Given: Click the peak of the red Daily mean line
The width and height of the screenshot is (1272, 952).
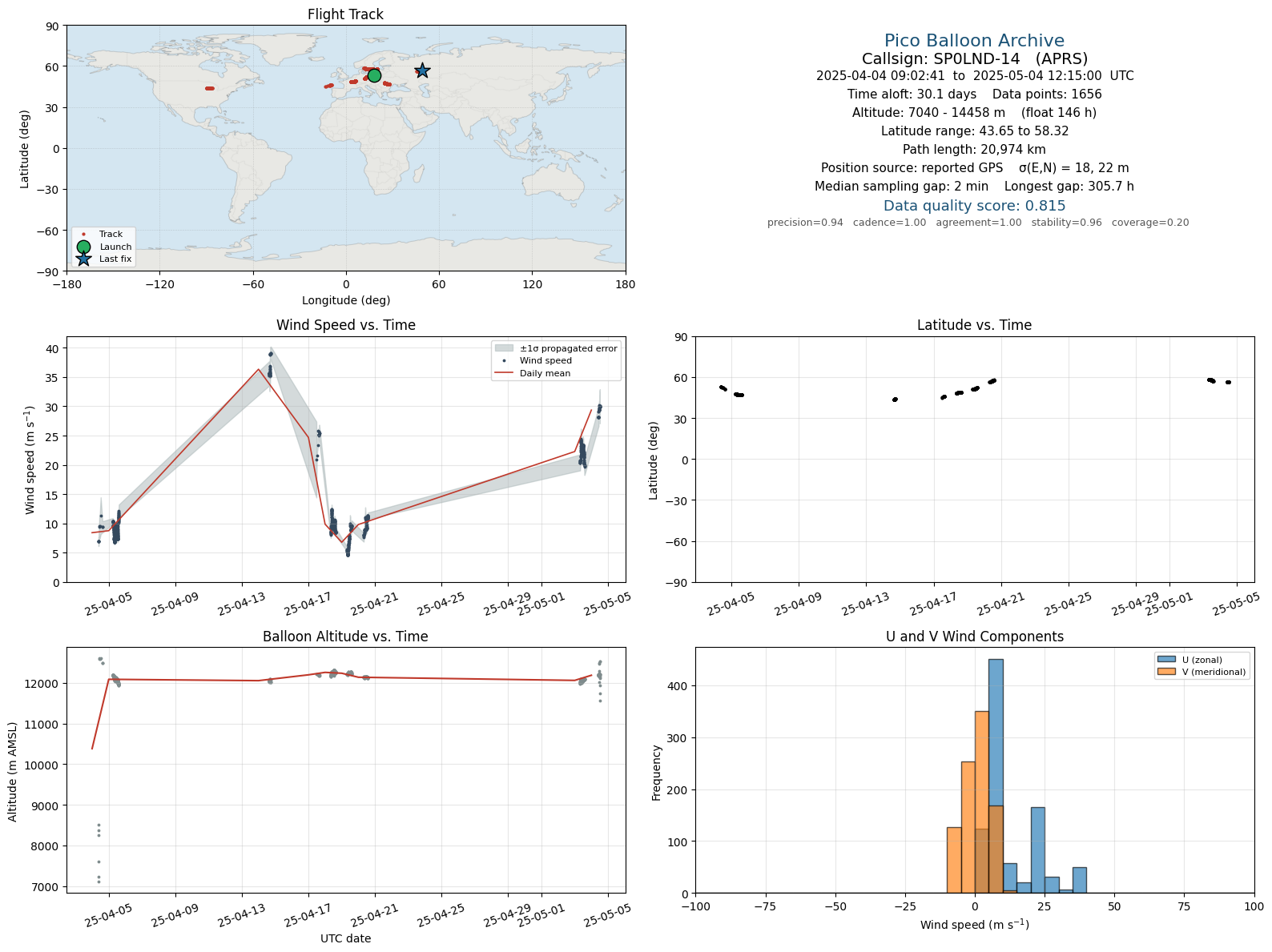Looking at the screenshot, I should coord(258,369).
